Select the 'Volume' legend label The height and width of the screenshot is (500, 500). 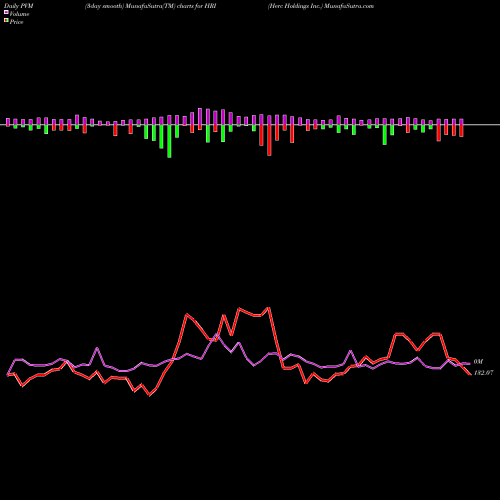19,14
